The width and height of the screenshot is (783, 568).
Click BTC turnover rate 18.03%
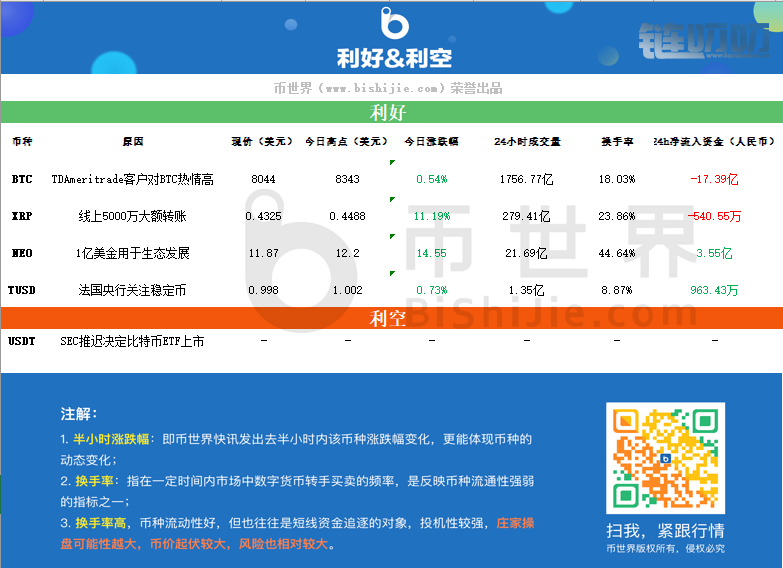point(617,179)
